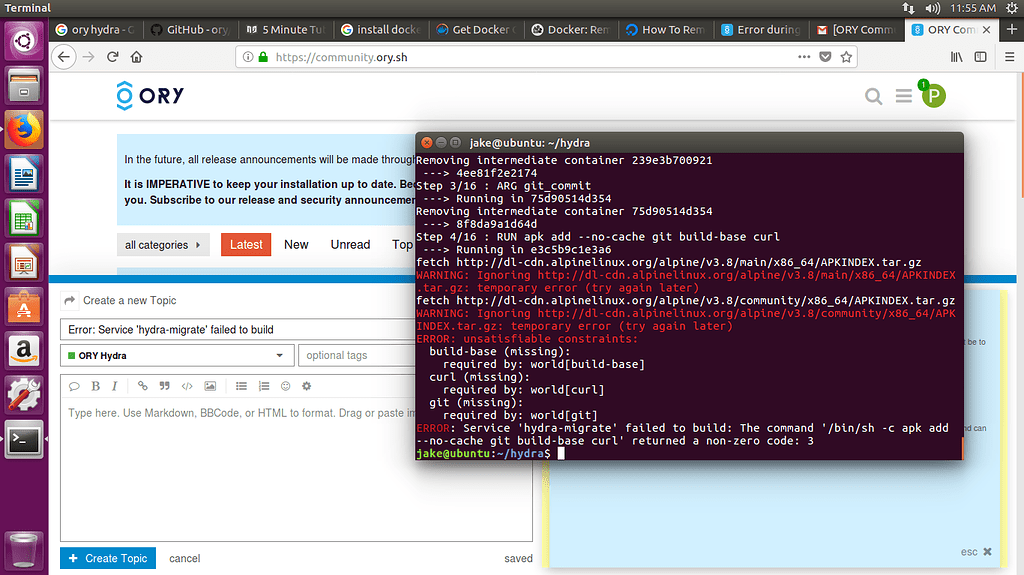Screen dimensions: 1024x575
Task: Show Unread topics list
Action: [350, 245]
